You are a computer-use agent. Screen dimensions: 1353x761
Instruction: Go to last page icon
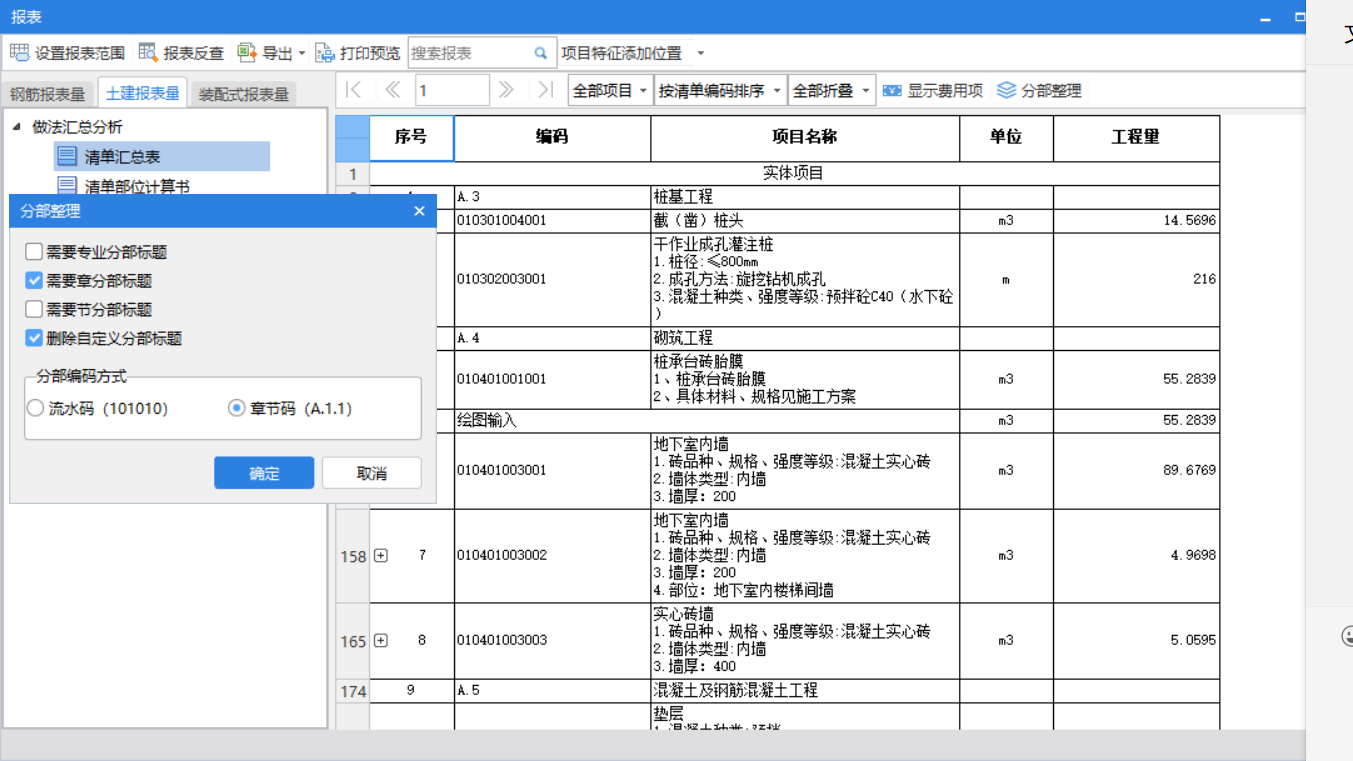pyautogui.click(x=545, y=90)
